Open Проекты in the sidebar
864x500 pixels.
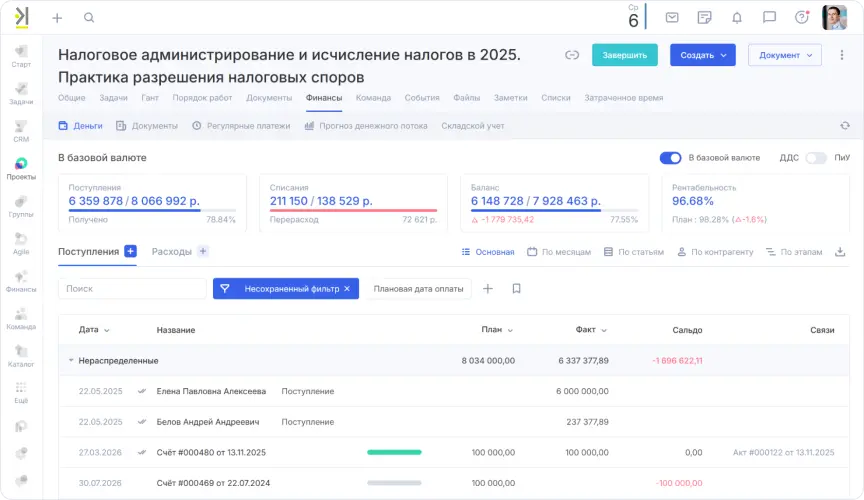coord(21,169)
